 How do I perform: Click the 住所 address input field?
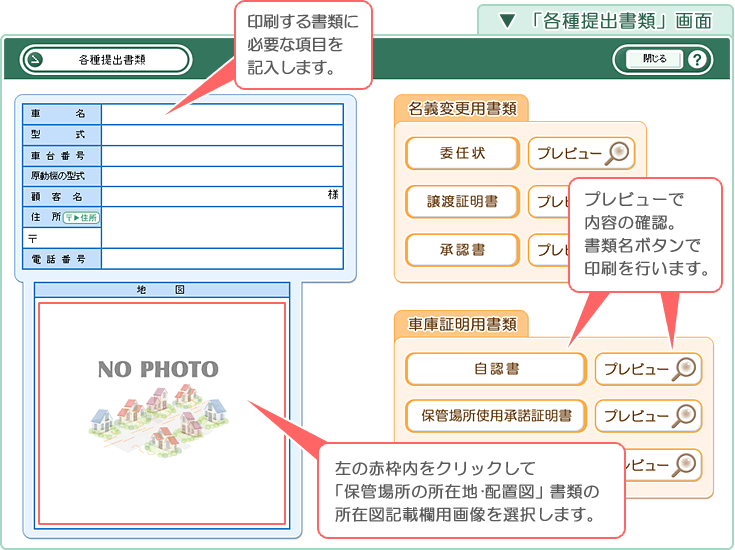[222, 227]
